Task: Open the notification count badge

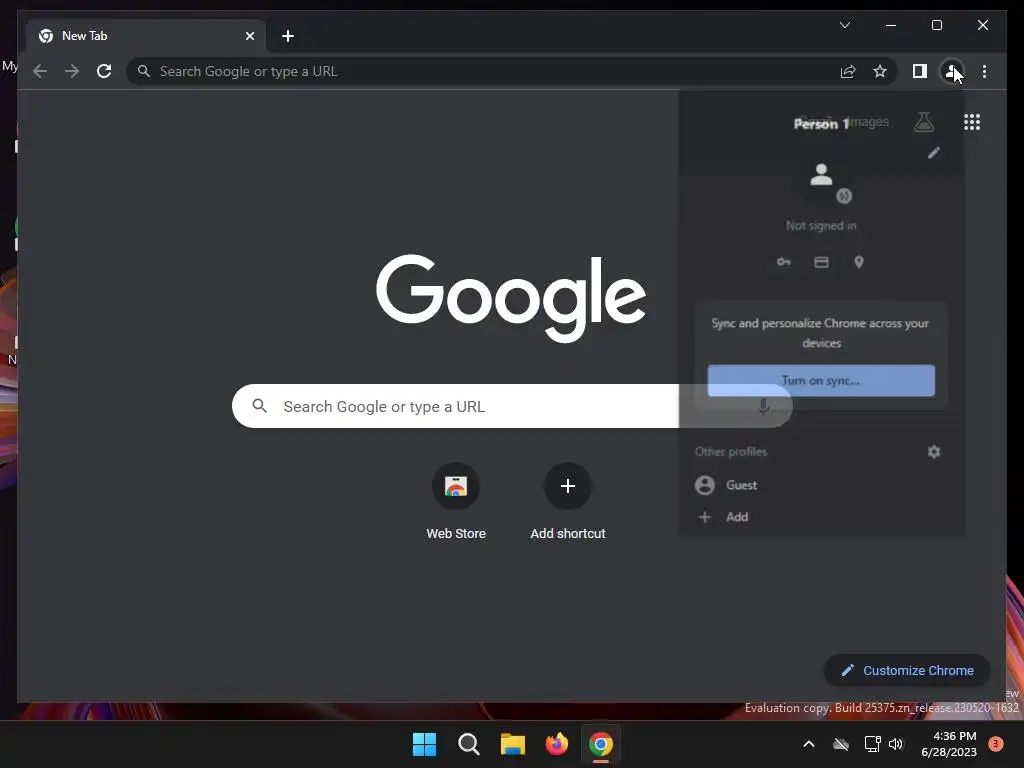Action: click(996, 743)
